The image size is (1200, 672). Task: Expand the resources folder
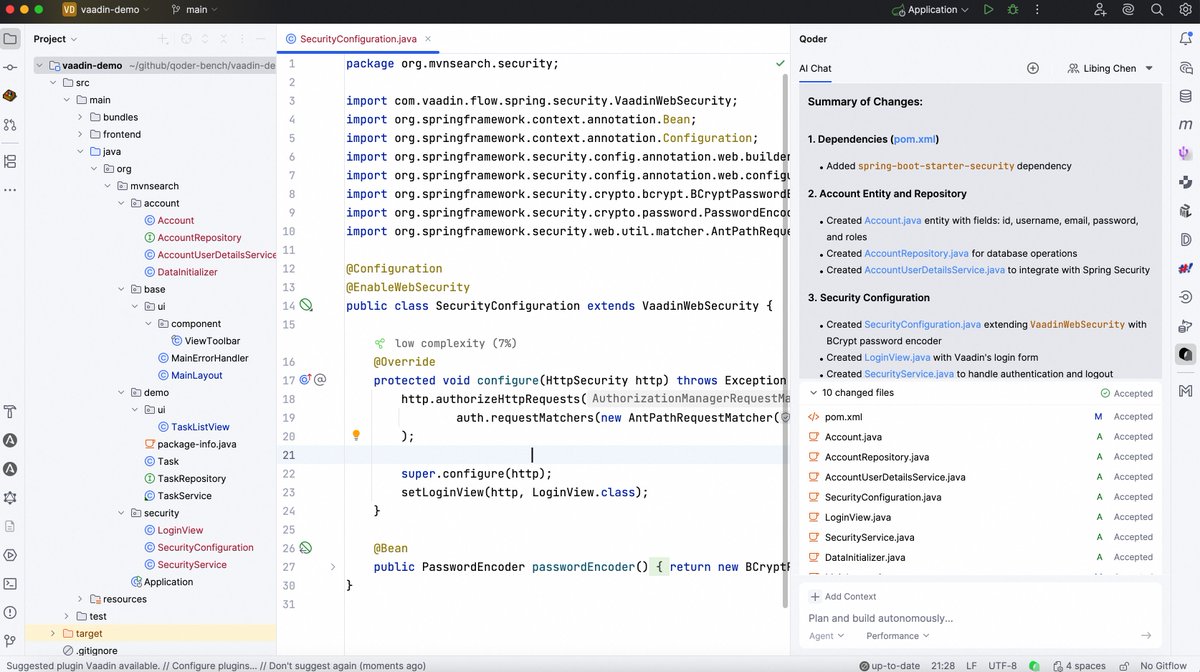[81, 599]
